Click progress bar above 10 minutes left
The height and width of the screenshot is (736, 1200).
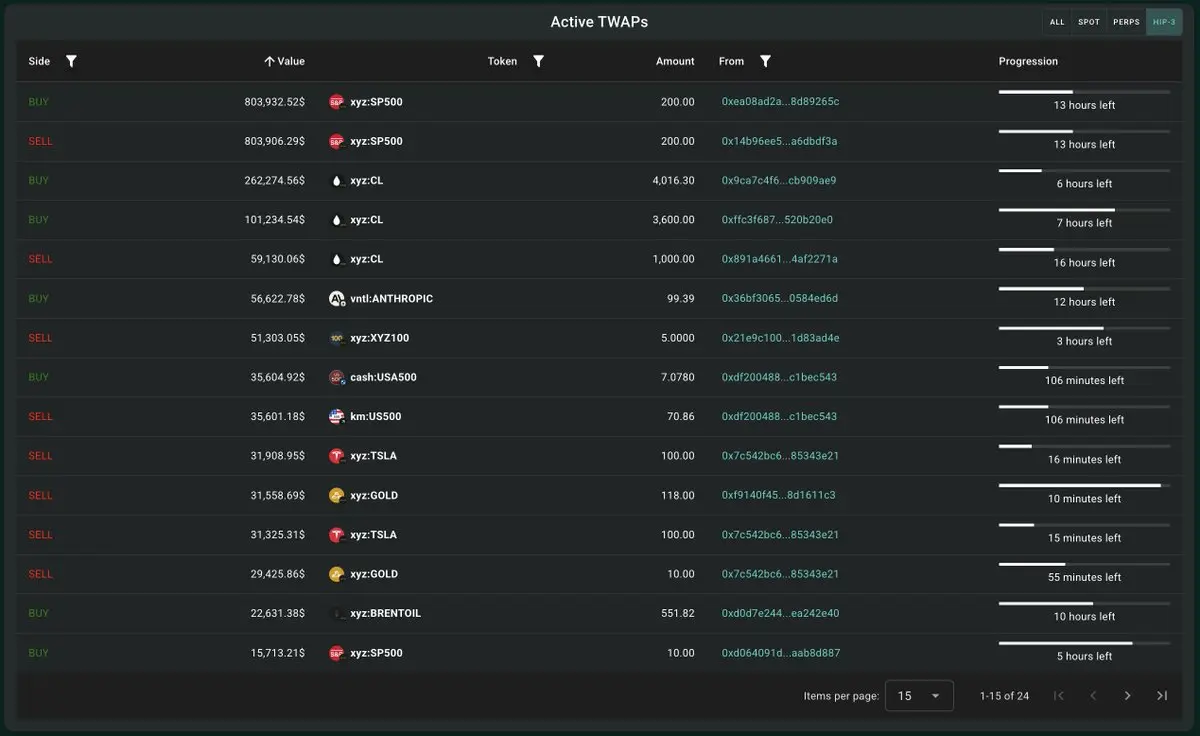(1084, 486)
